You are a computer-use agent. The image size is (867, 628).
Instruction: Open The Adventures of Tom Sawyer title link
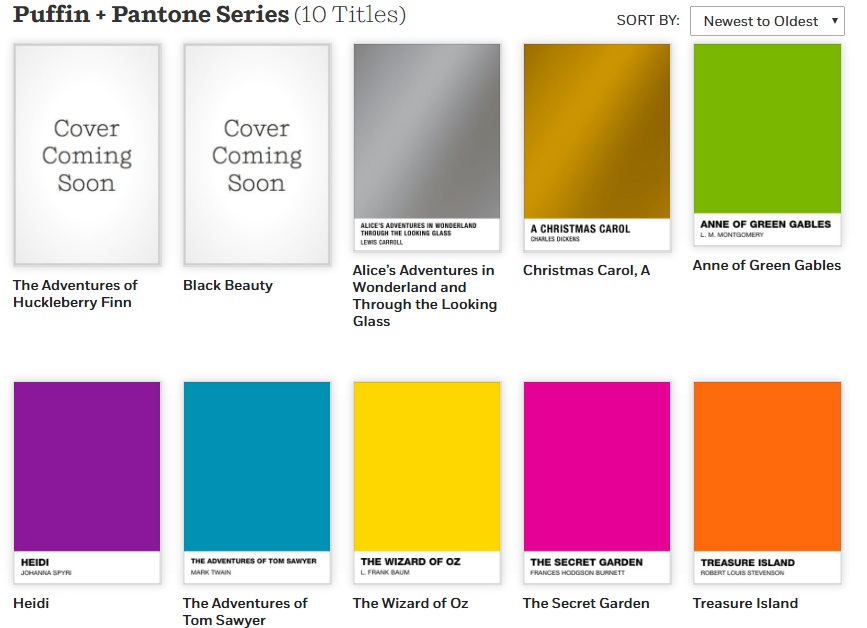point(245,612)
